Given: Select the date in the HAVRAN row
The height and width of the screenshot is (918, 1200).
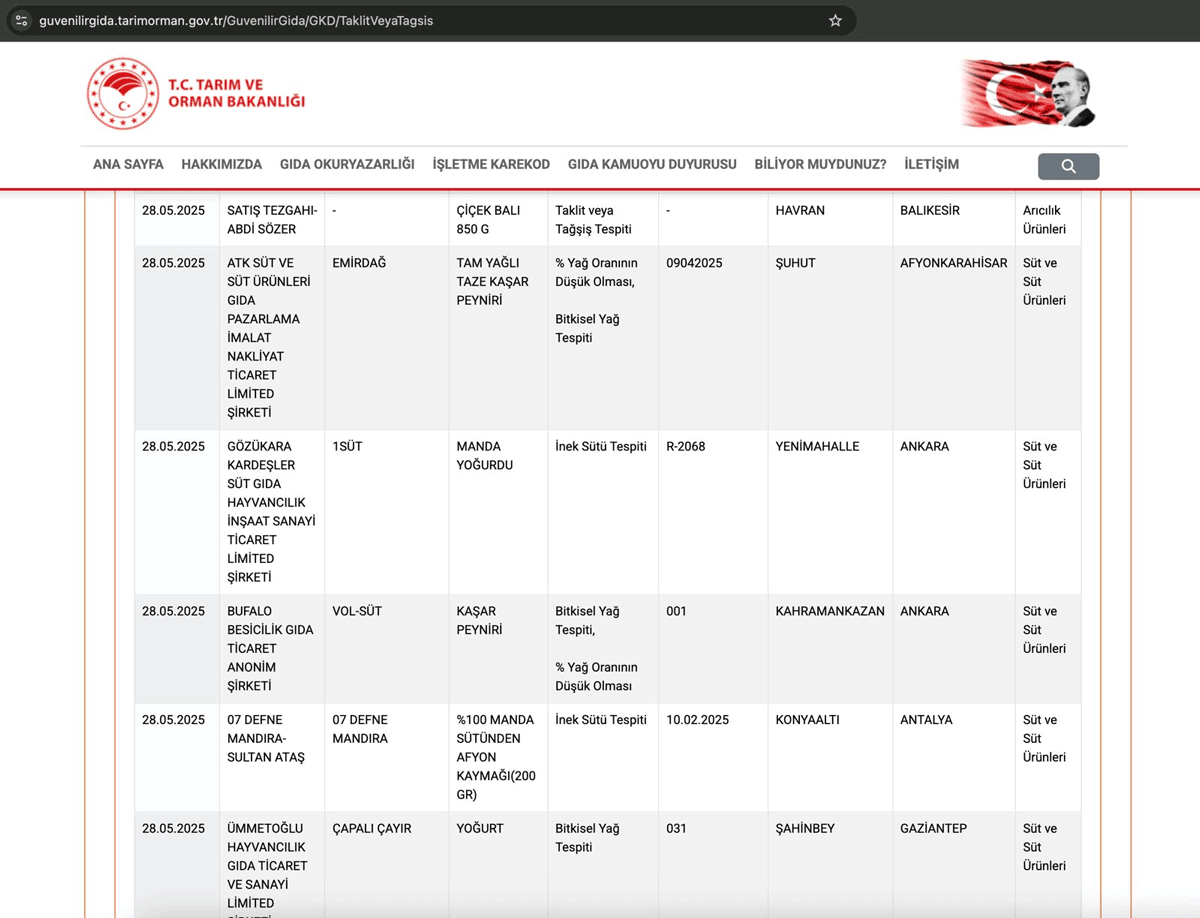Looking at the screenshot, I should [177, 220].
